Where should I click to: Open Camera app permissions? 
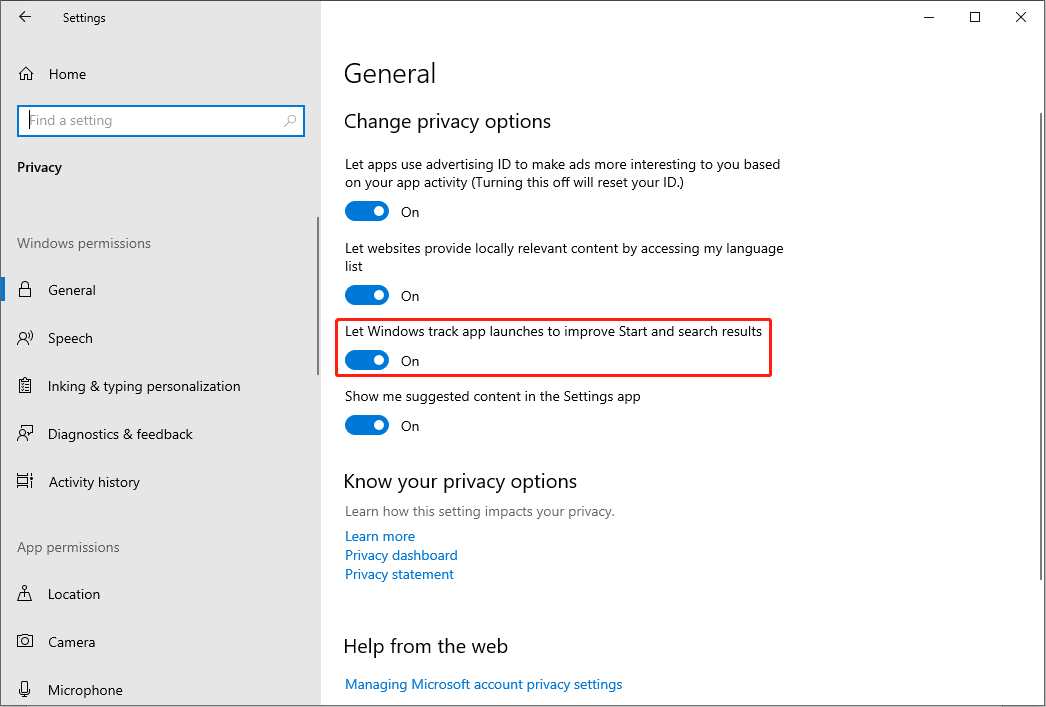coord(160,642)
